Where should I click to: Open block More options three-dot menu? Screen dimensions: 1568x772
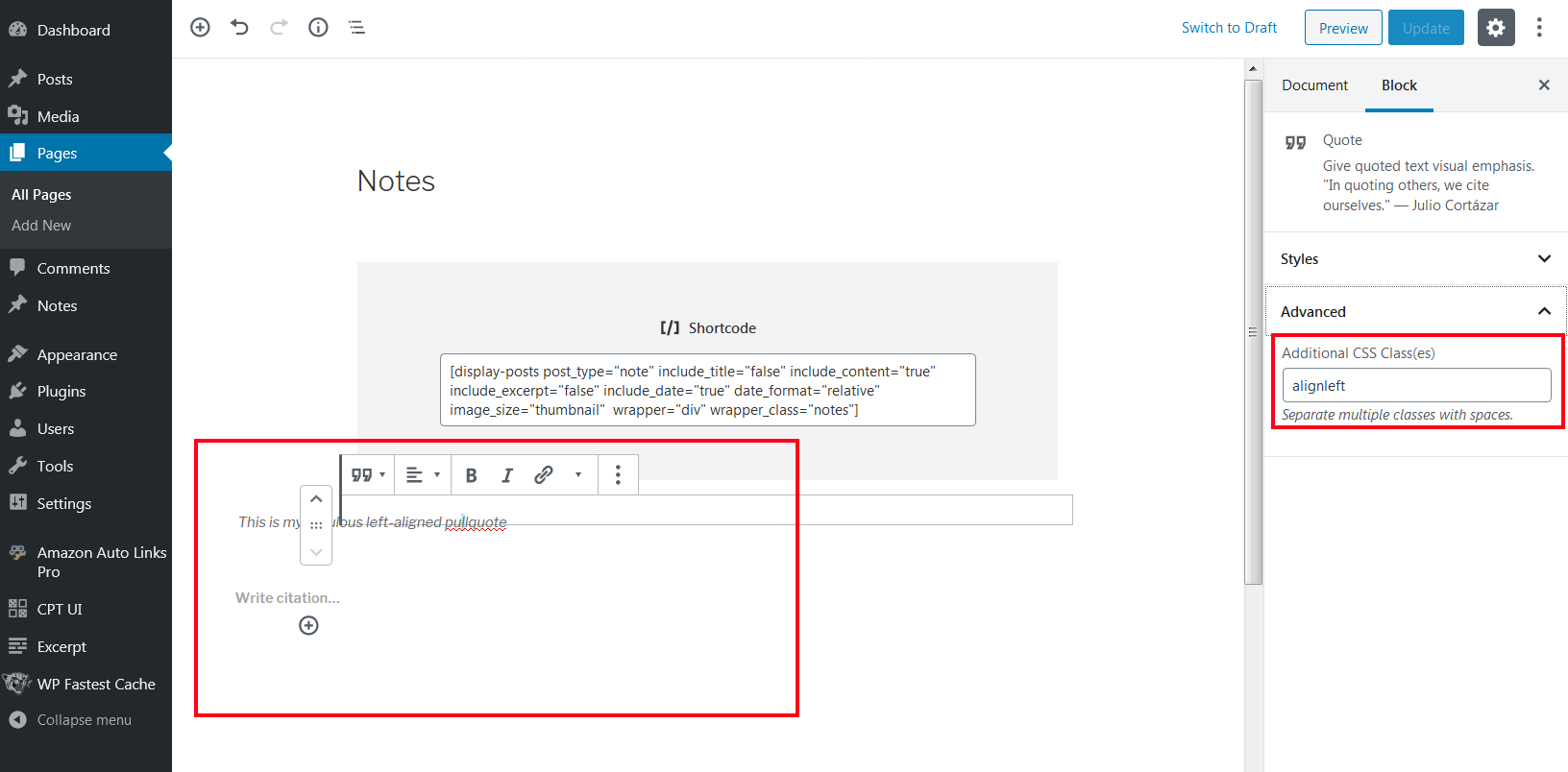point(618,475)
